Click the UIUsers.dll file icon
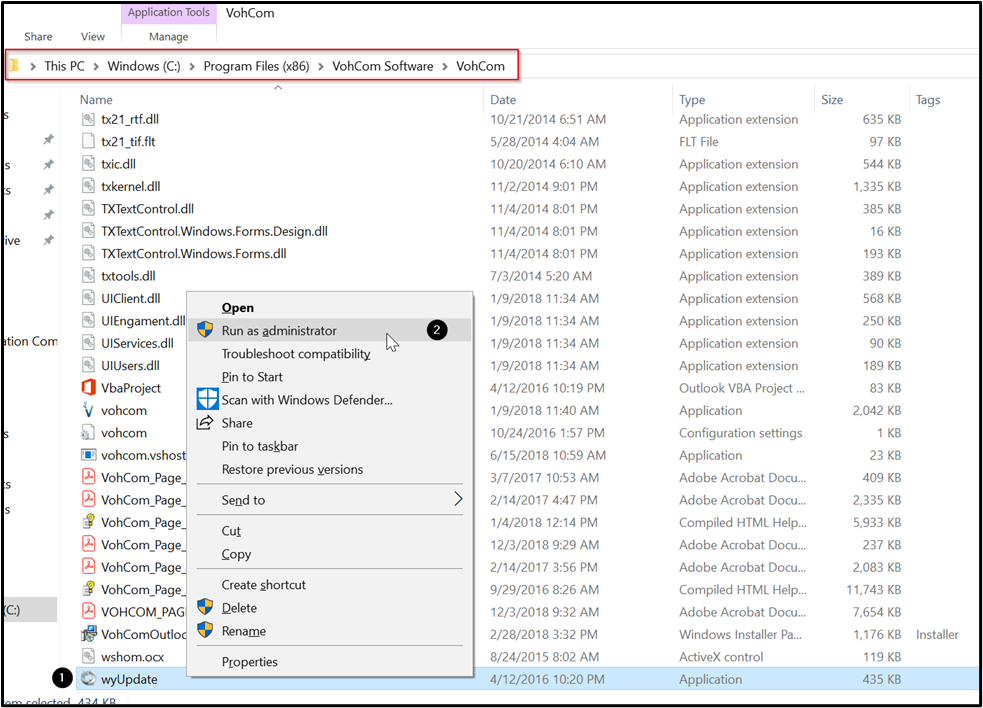The height and width of the screenshot is (708, 983). (x=88, y=366)
